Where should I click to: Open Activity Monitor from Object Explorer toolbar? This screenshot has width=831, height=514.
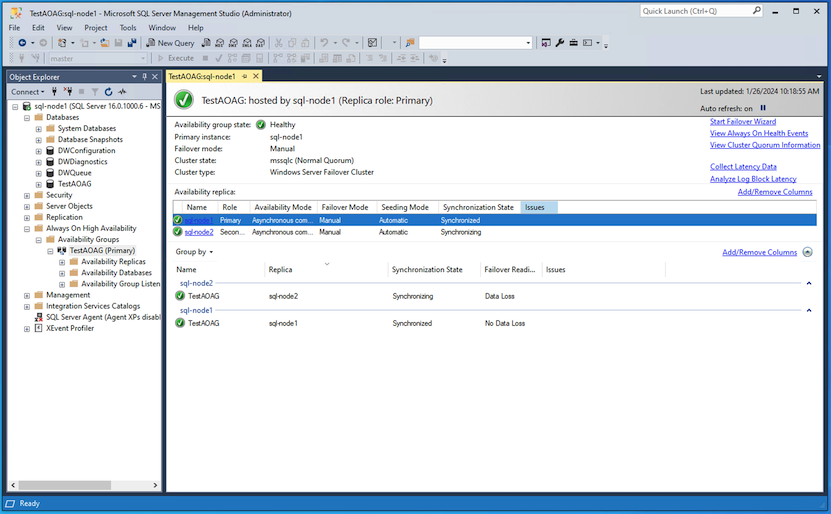(122, 92)
